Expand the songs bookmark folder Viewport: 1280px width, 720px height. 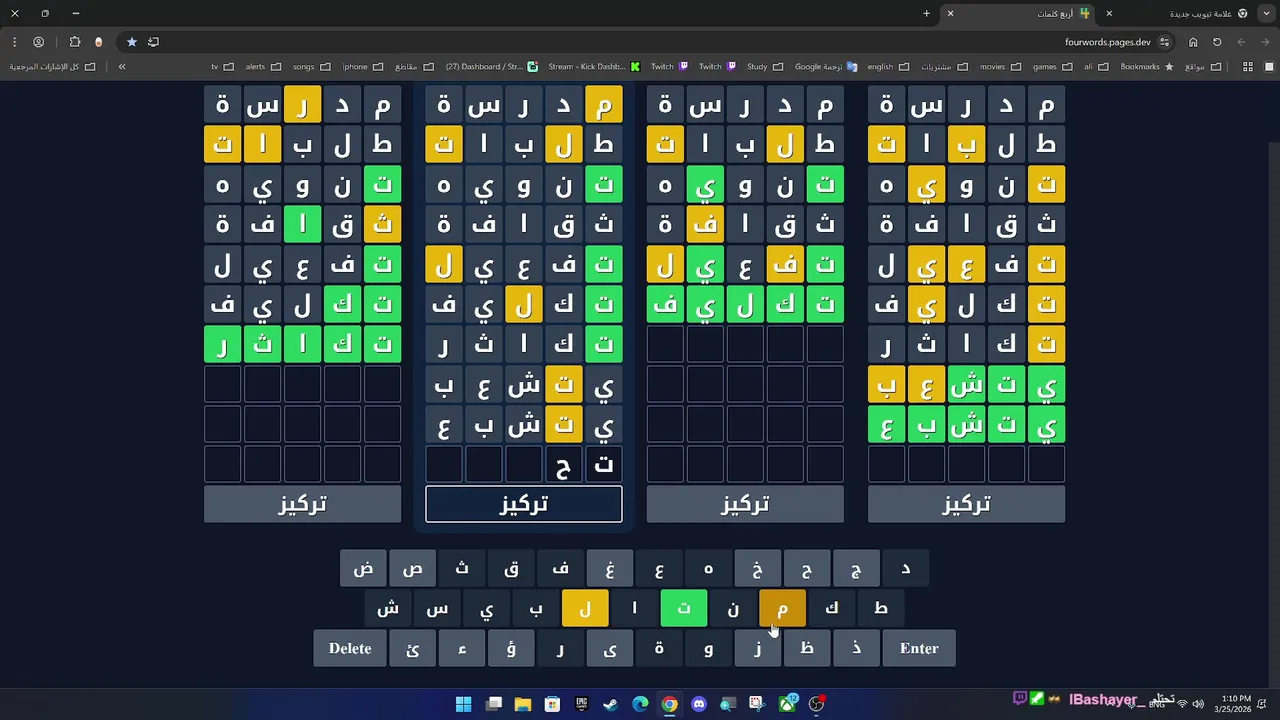pyautogui.click(x=311, y=67)
